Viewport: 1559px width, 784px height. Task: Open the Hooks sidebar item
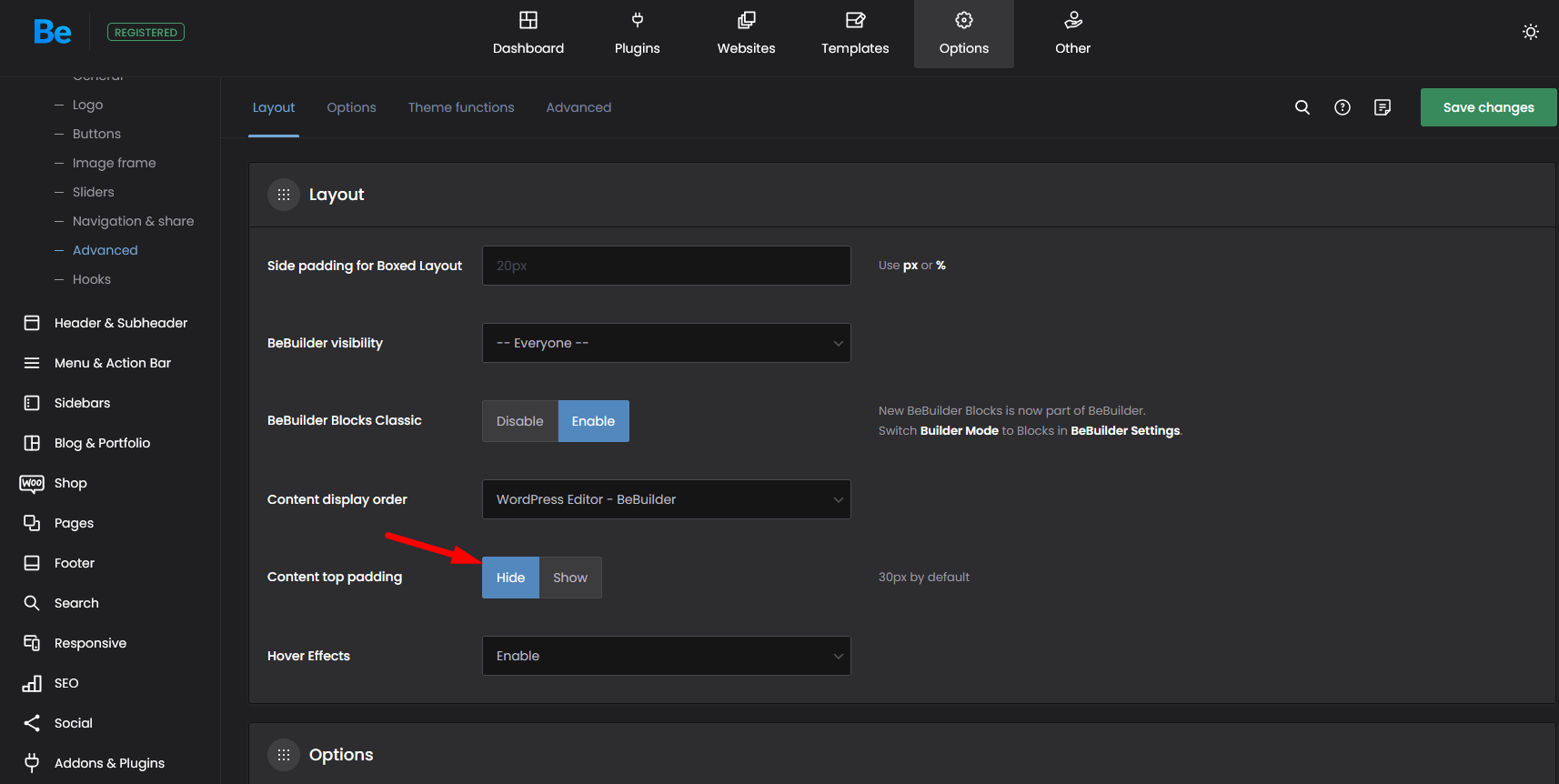click(x=91, y=279)
